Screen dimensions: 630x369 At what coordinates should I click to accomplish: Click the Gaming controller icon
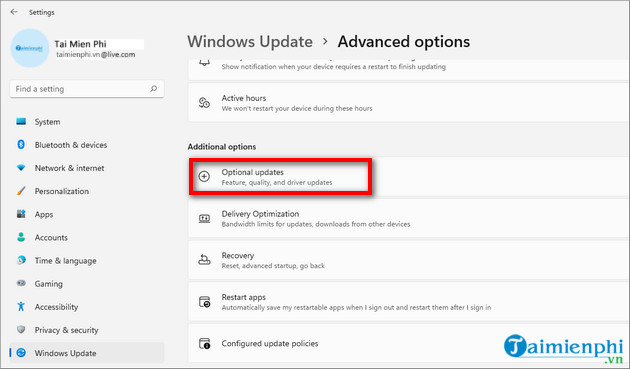pyautogui.click(x=21, y=283)
